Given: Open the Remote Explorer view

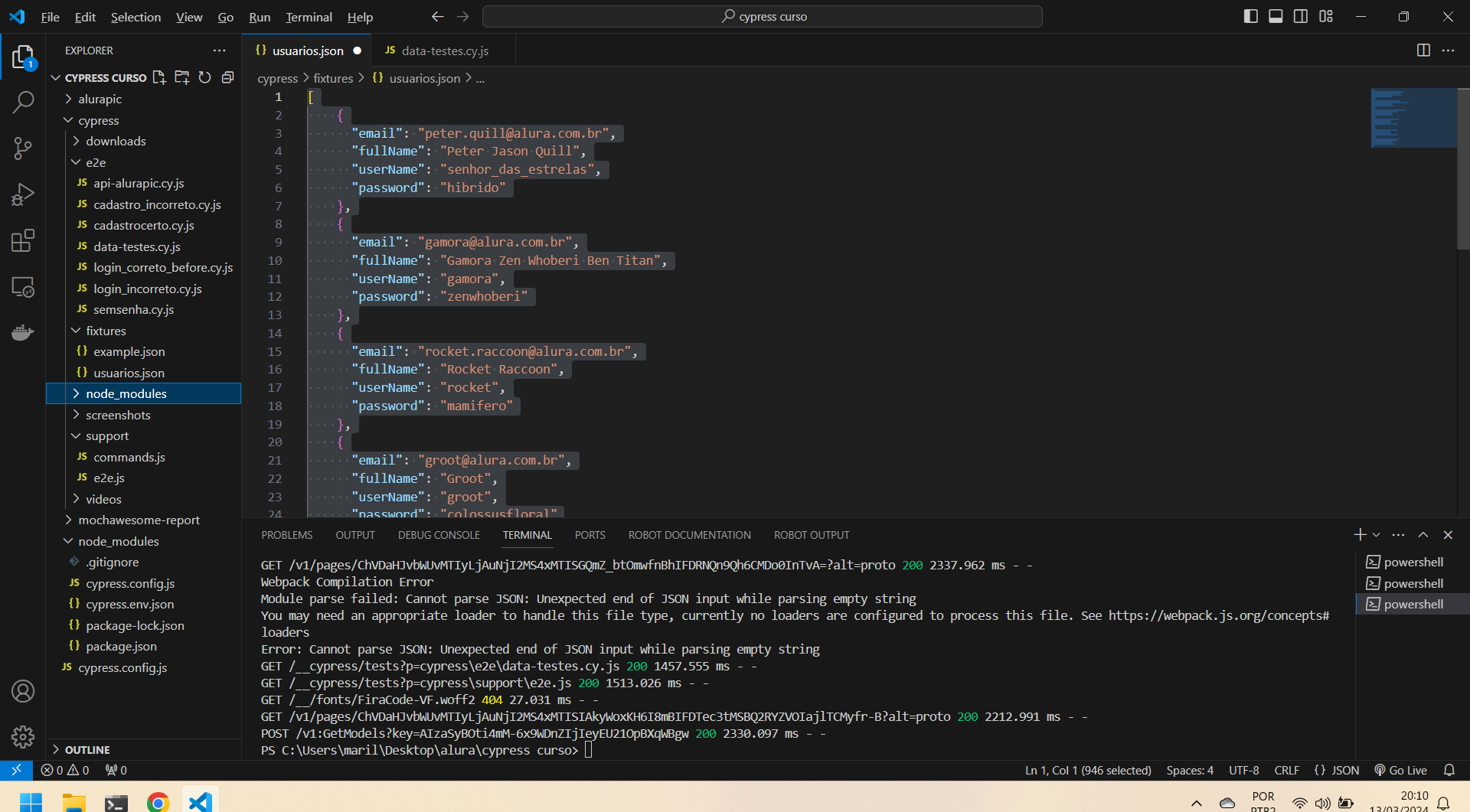Looking at the screenshot, I should (23, 287).
